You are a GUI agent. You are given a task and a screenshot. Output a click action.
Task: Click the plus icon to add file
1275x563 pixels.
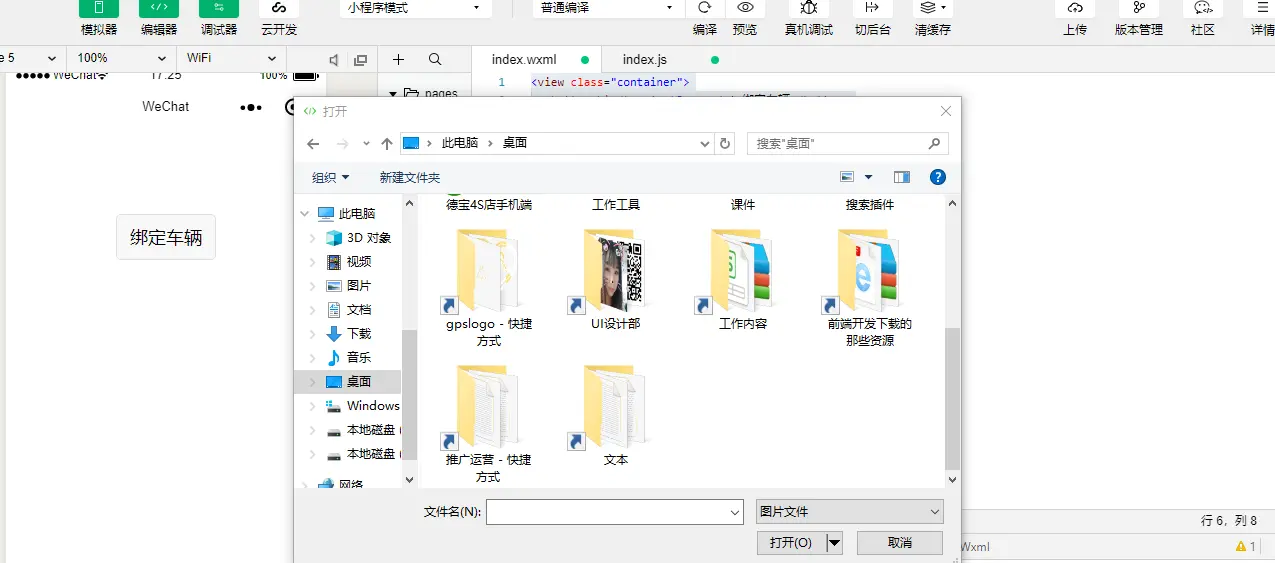(398, 60)
